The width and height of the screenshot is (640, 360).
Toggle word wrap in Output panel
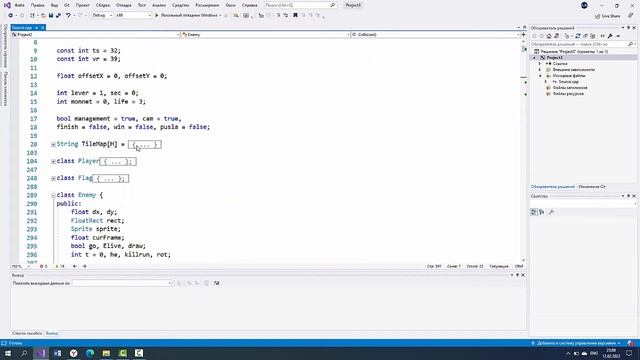click(x=217, y=283)
